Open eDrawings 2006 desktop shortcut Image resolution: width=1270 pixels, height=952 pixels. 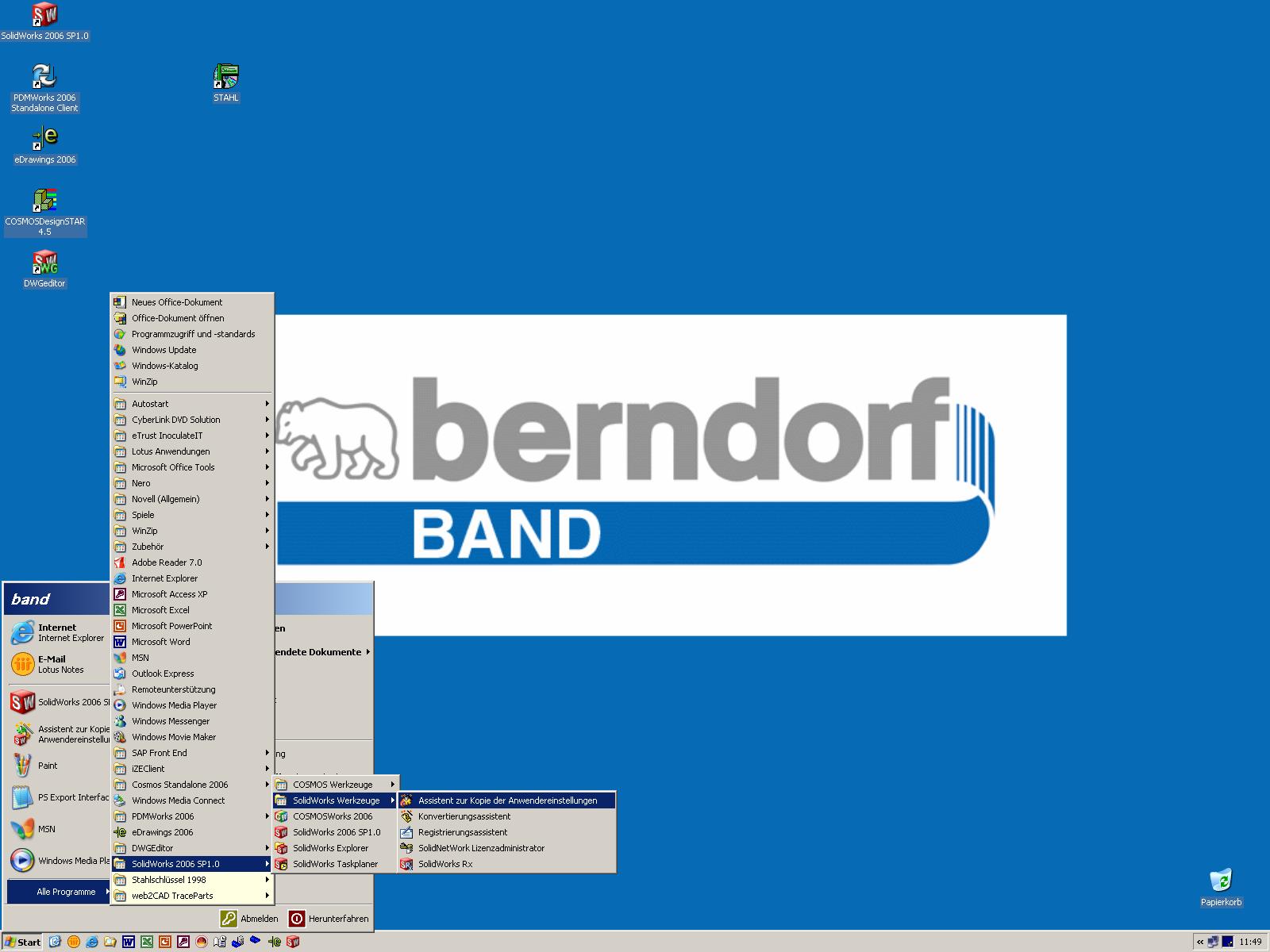44,145
